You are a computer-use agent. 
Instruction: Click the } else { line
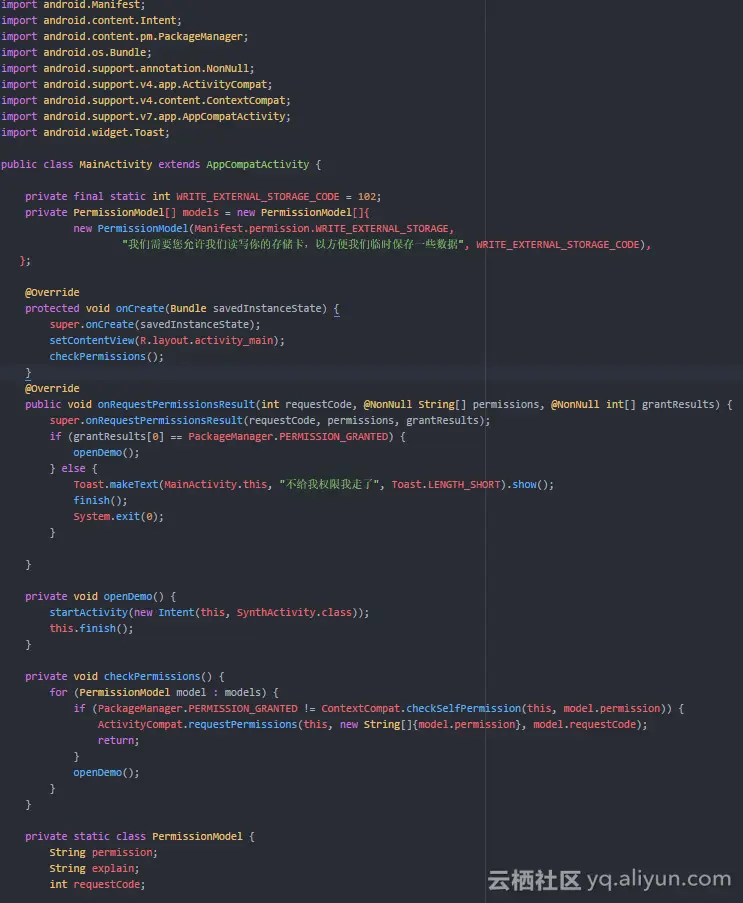pyautogui.click(x=74, y=469)
